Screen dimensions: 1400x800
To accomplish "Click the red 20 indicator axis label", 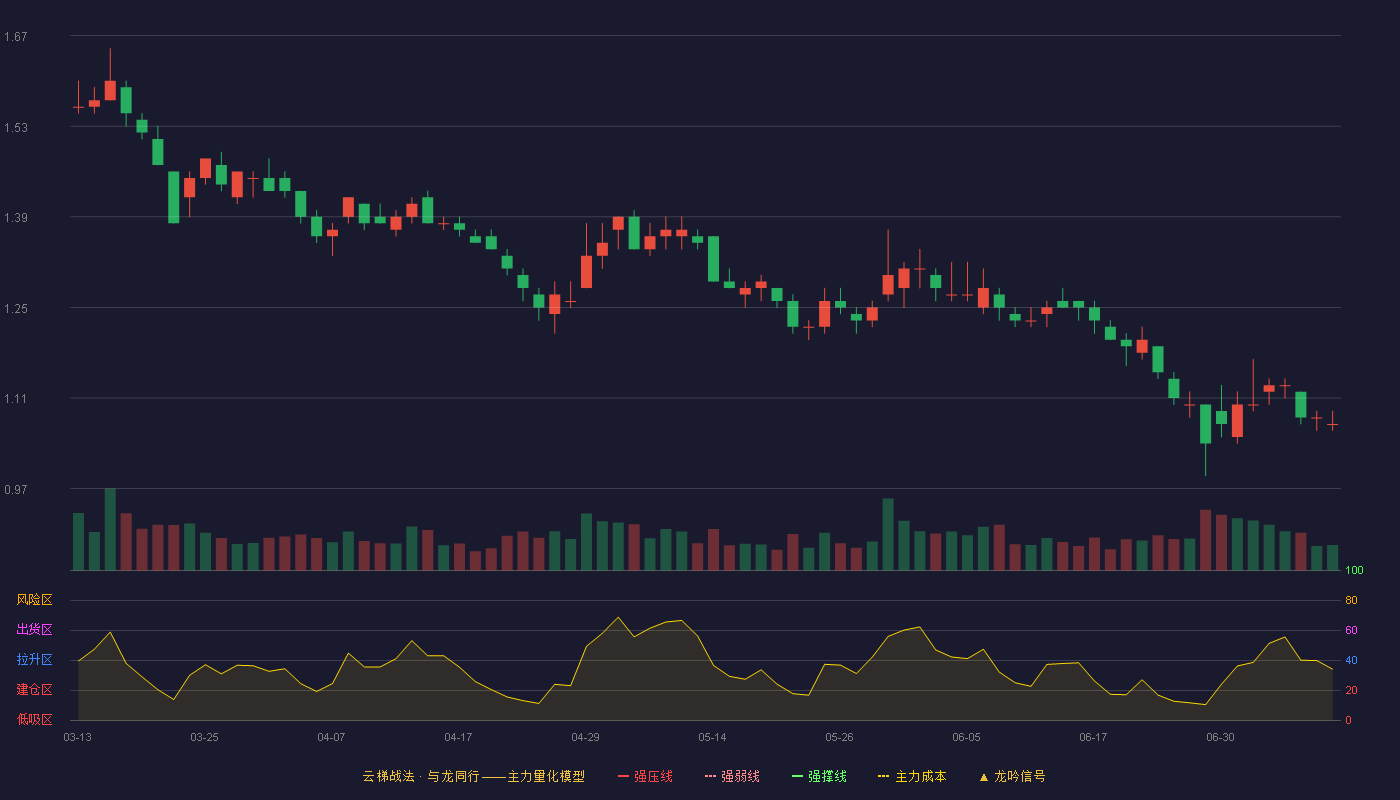I will (1351, 690).
